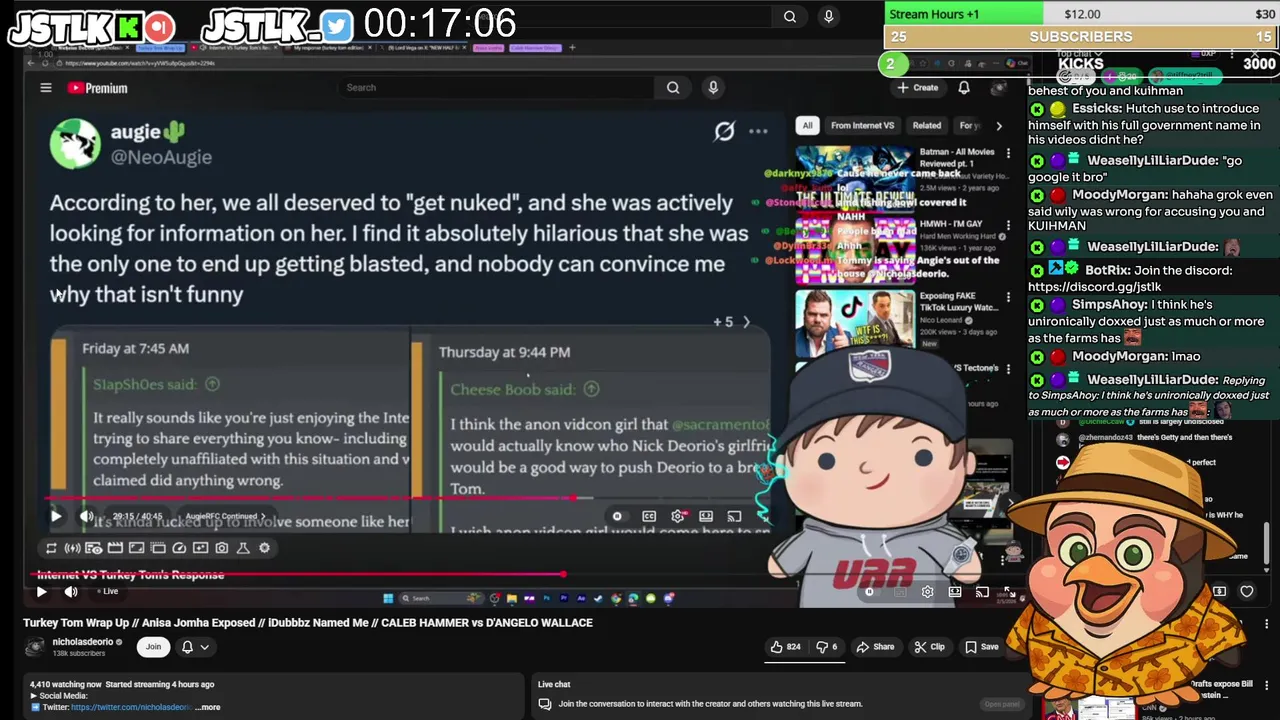
Task: Click the broadcast waves icon in the enhancer toolbar
Action: (72, 548)
